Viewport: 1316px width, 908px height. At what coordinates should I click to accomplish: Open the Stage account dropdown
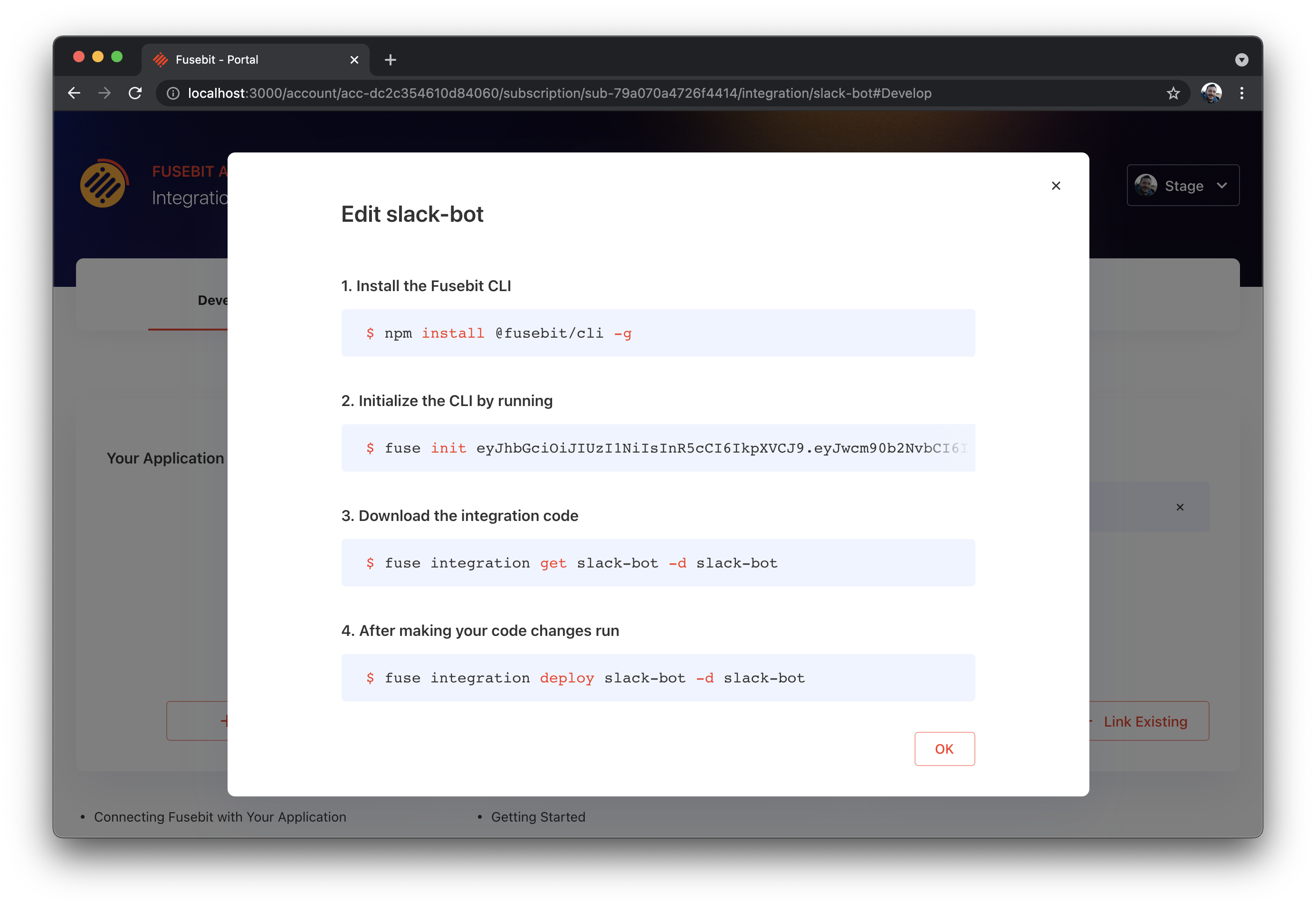click(x=1183, y=186)
